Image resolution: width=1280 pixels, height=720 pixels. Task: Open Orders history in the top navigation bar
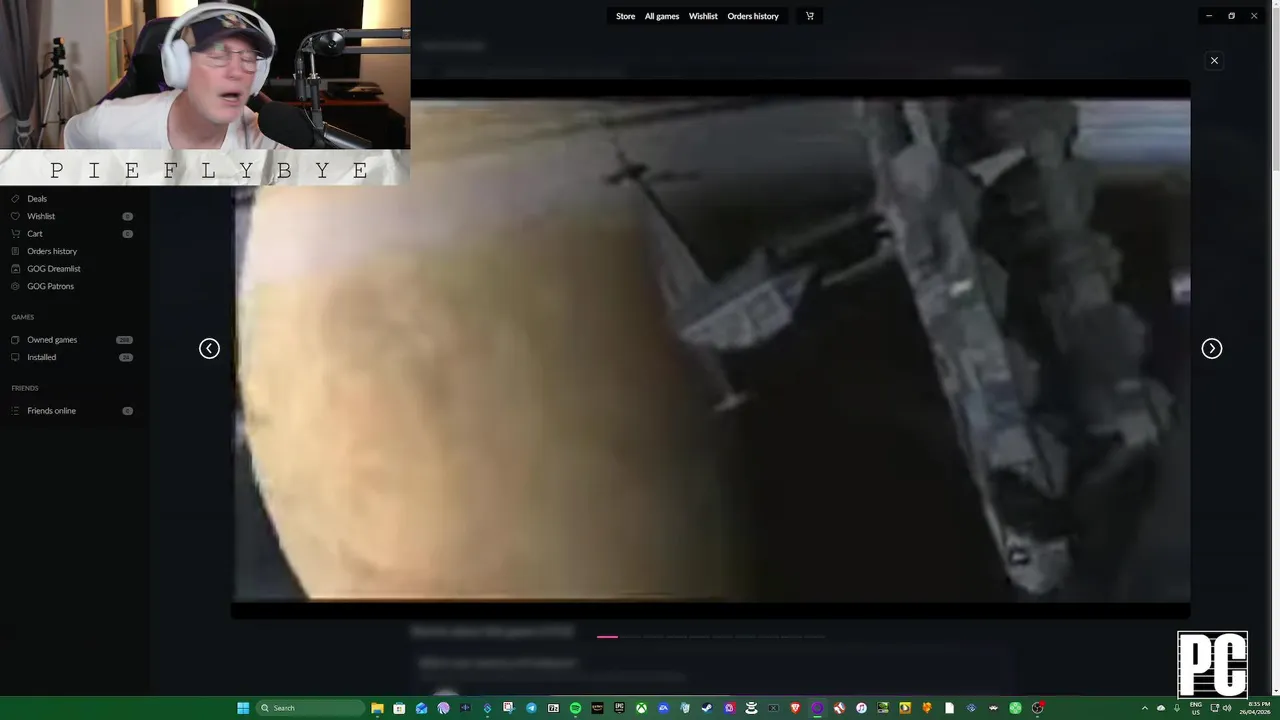click(x=753, y=16)
